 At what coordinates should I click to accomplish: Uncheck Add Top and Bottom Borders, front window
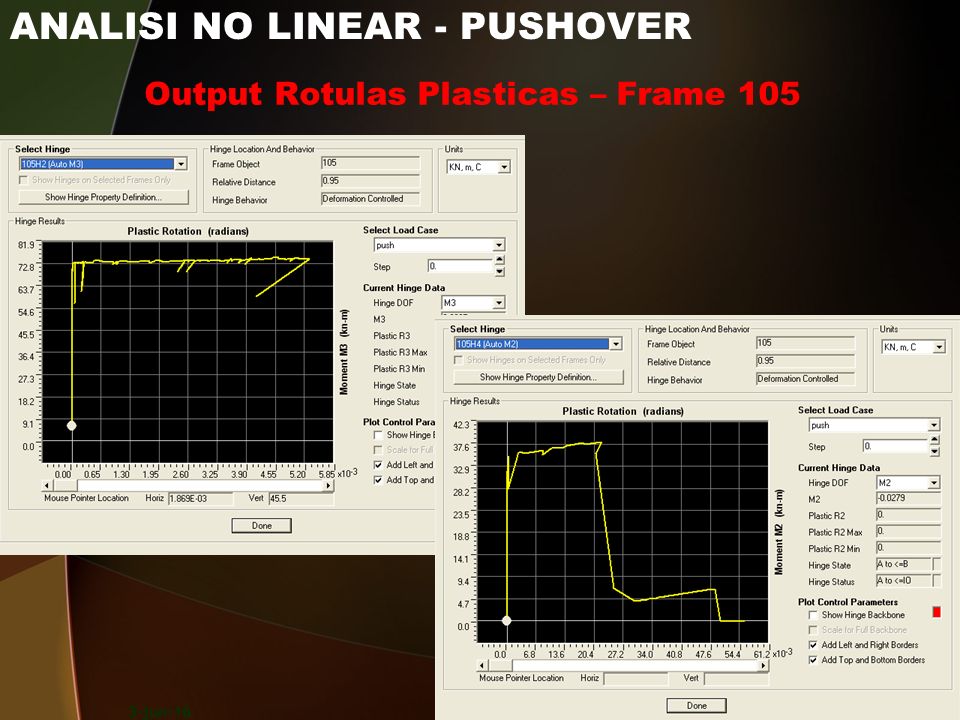click(813, 660)
